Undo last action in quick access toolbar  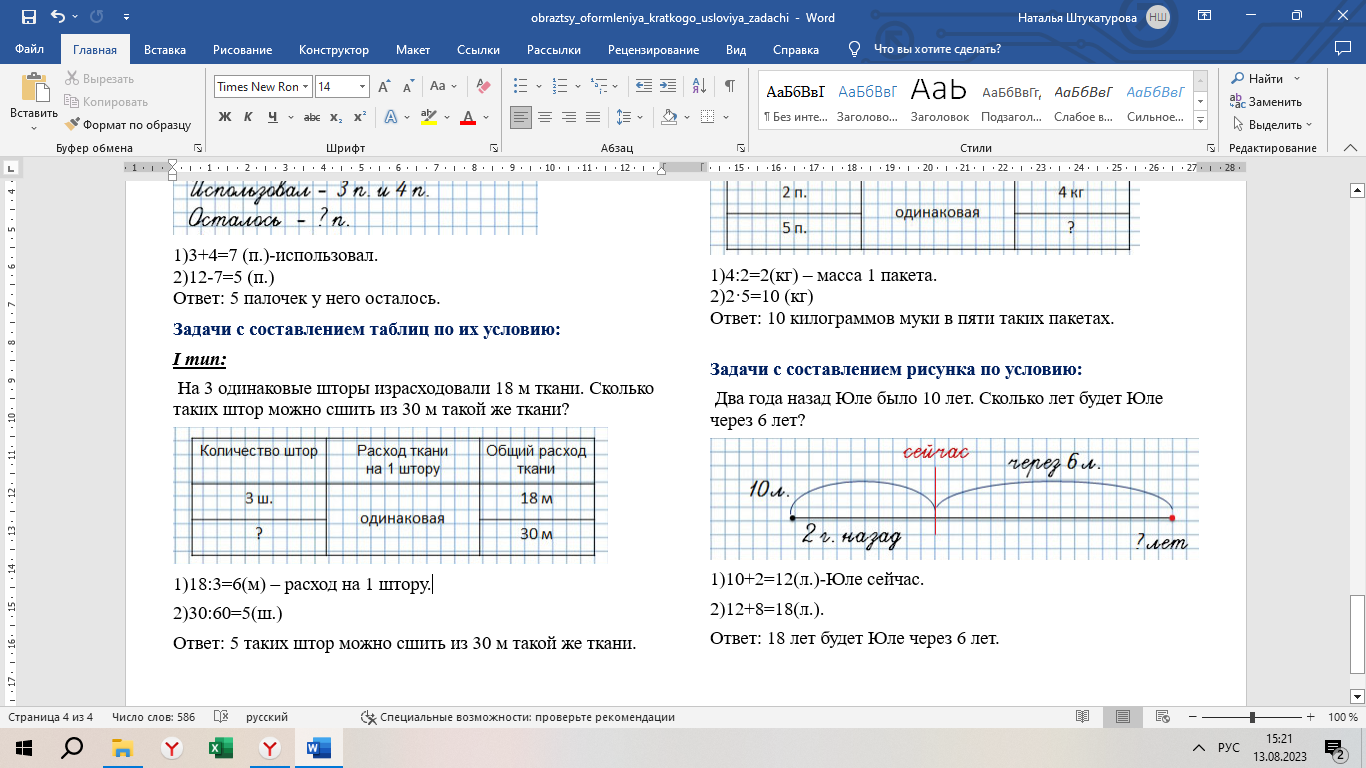(57, 17)
